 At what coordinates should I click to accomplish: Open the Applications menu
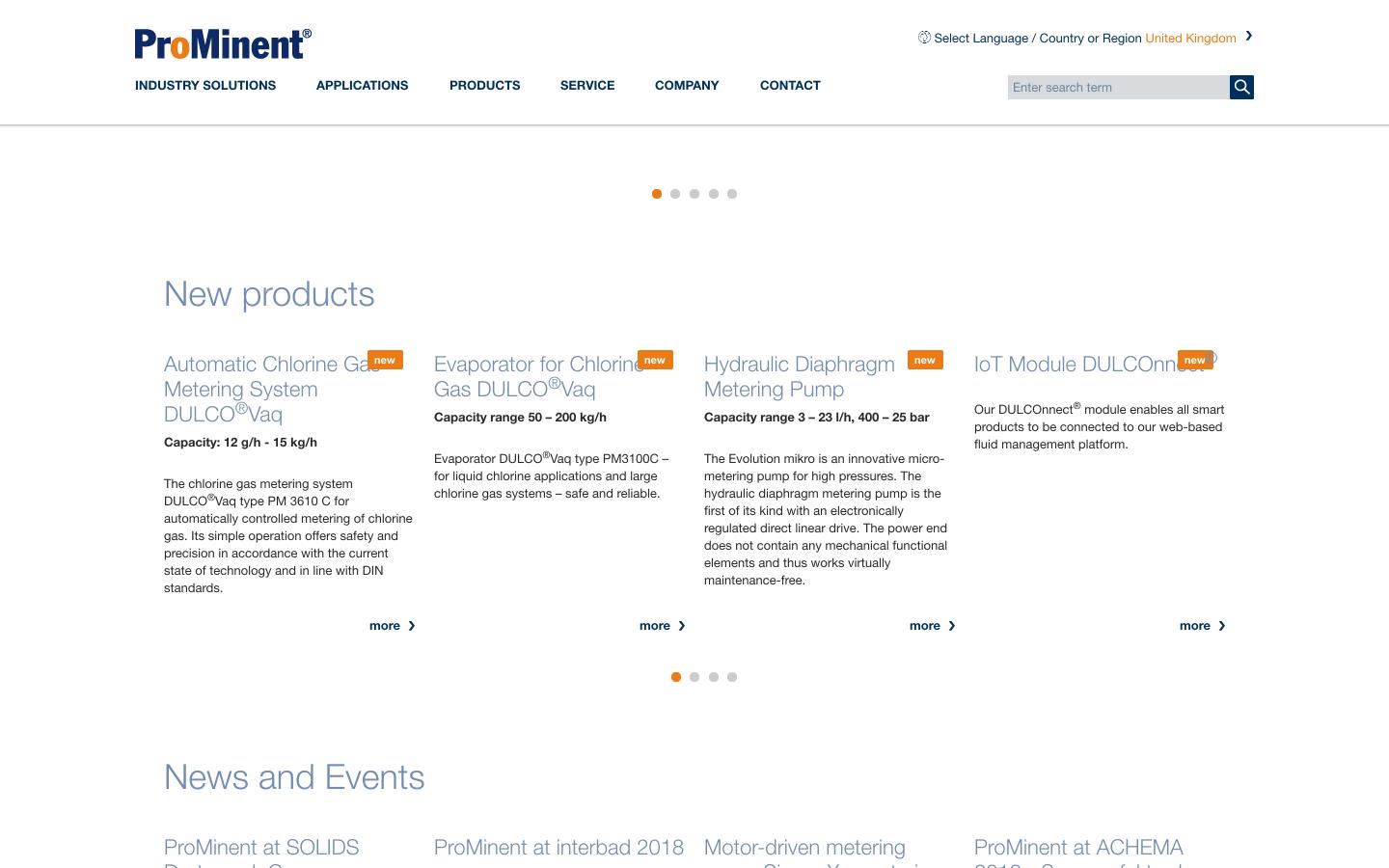point(362,85)
